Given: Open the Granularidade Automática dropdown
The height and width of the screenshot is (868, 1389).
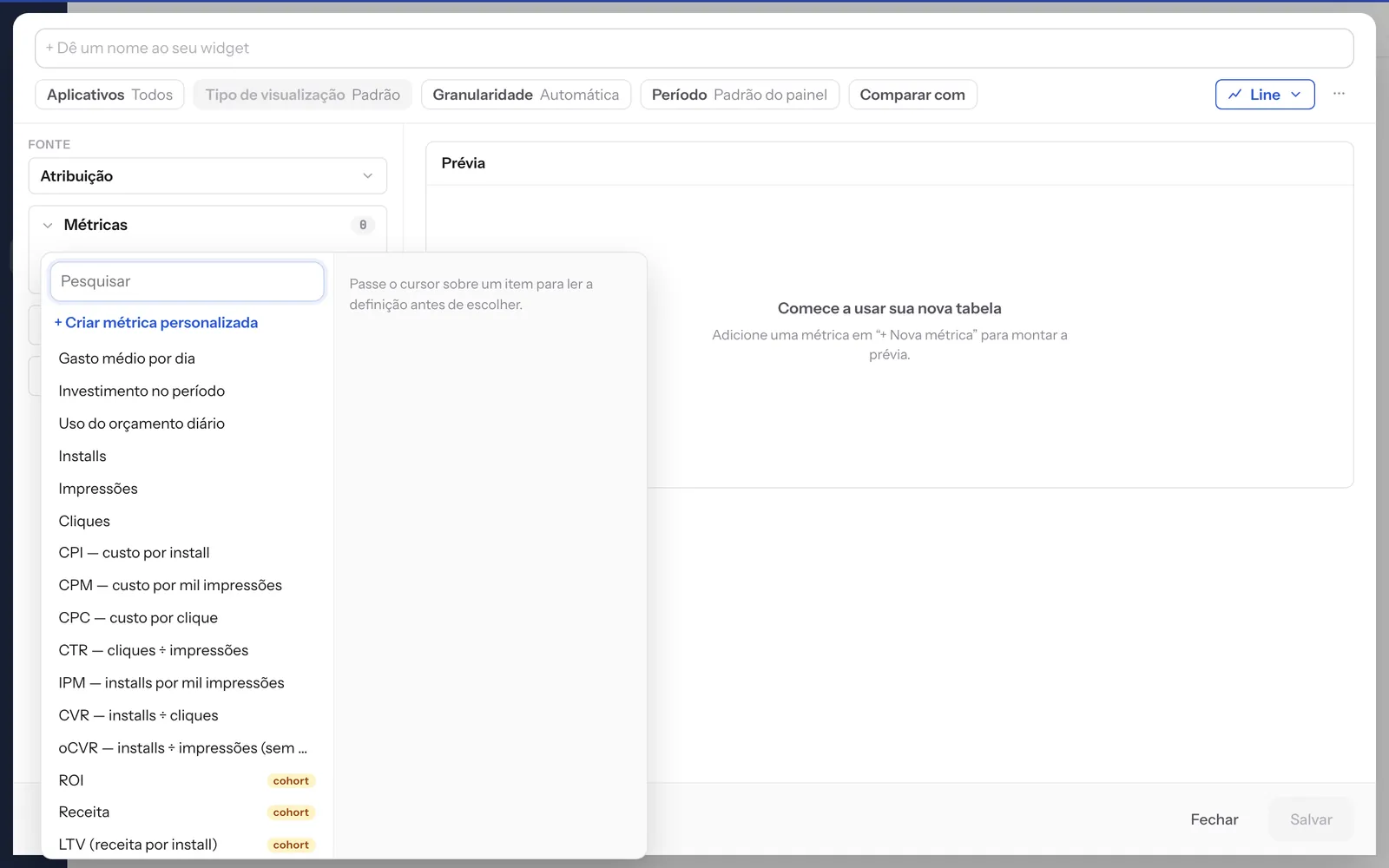Looking at the screenshot, I should (525, 95).
